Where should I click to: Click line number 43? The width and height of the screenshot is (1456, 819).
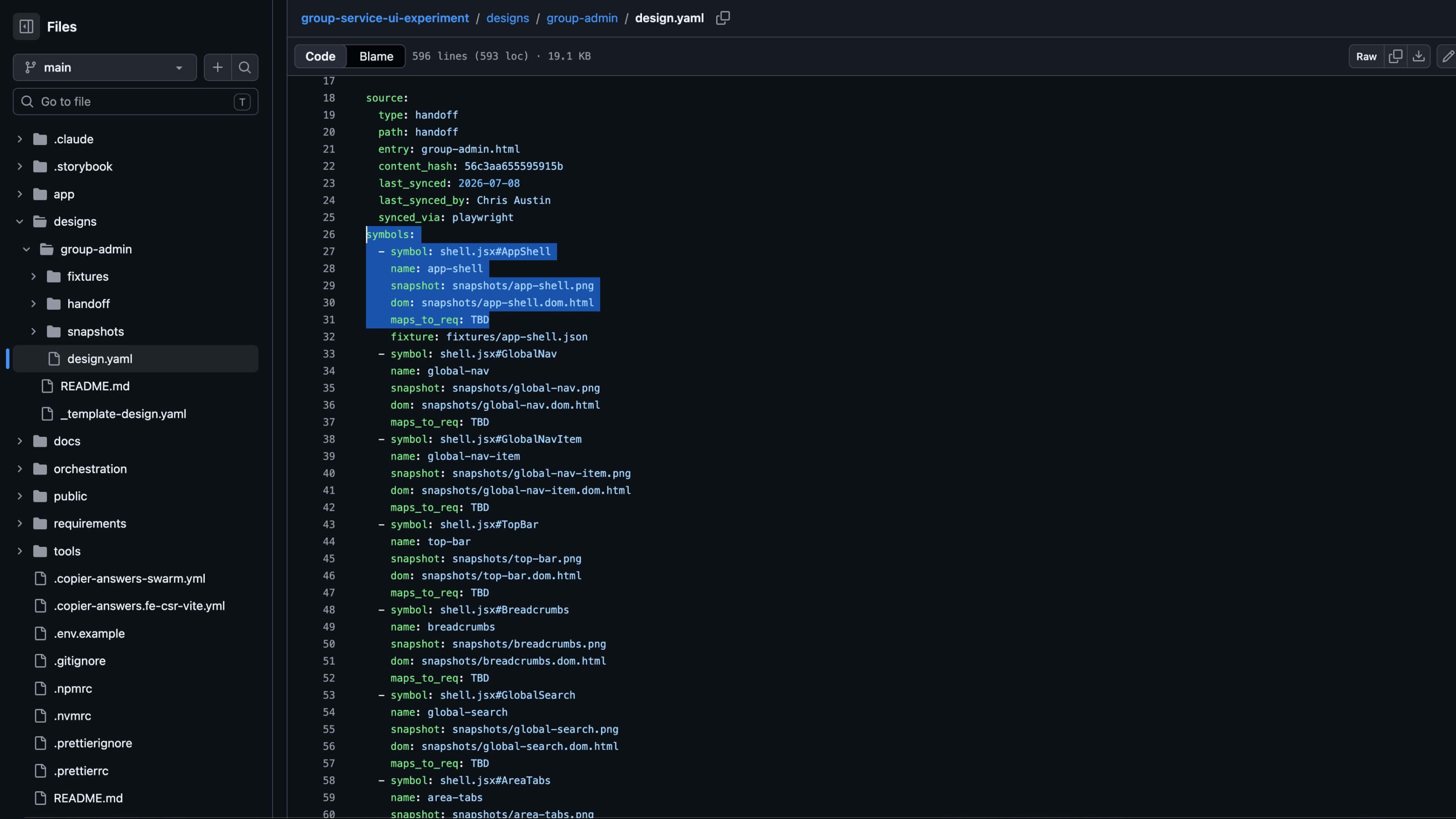tap(329, 525)
